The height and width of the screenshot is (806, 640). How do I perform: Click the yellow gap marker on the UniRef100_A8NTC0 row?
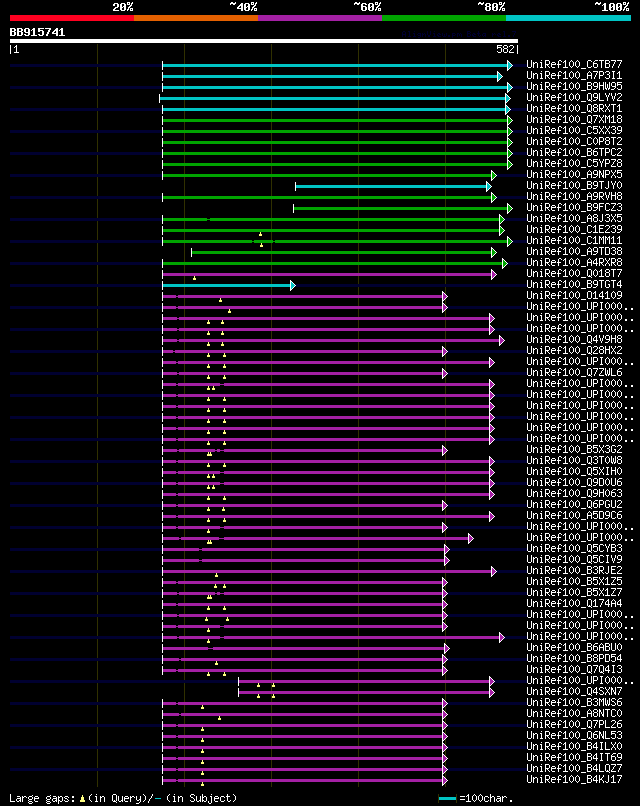point(220,718)
